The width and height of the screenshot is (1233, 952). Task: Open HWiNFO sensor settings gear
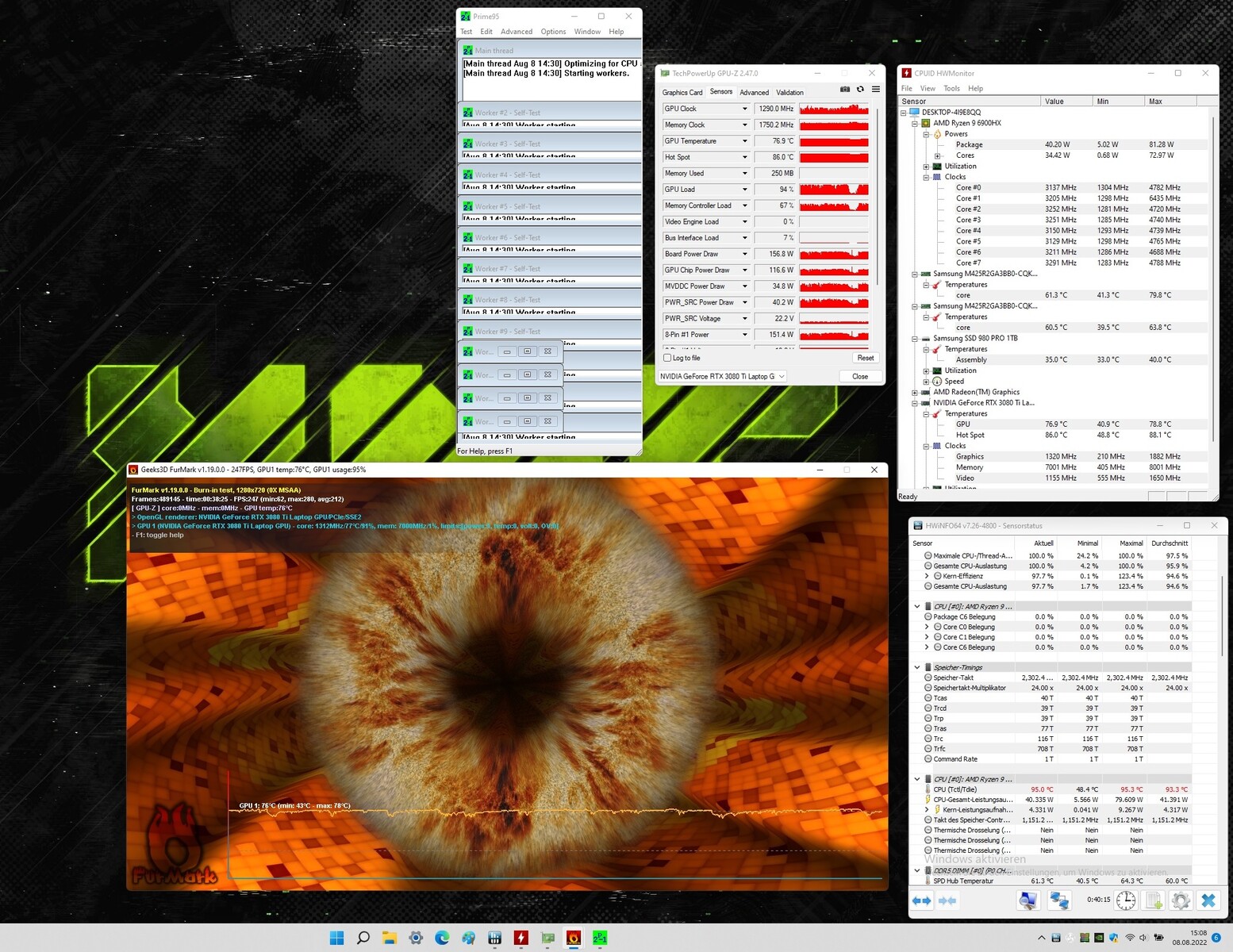coord(1181,900)
